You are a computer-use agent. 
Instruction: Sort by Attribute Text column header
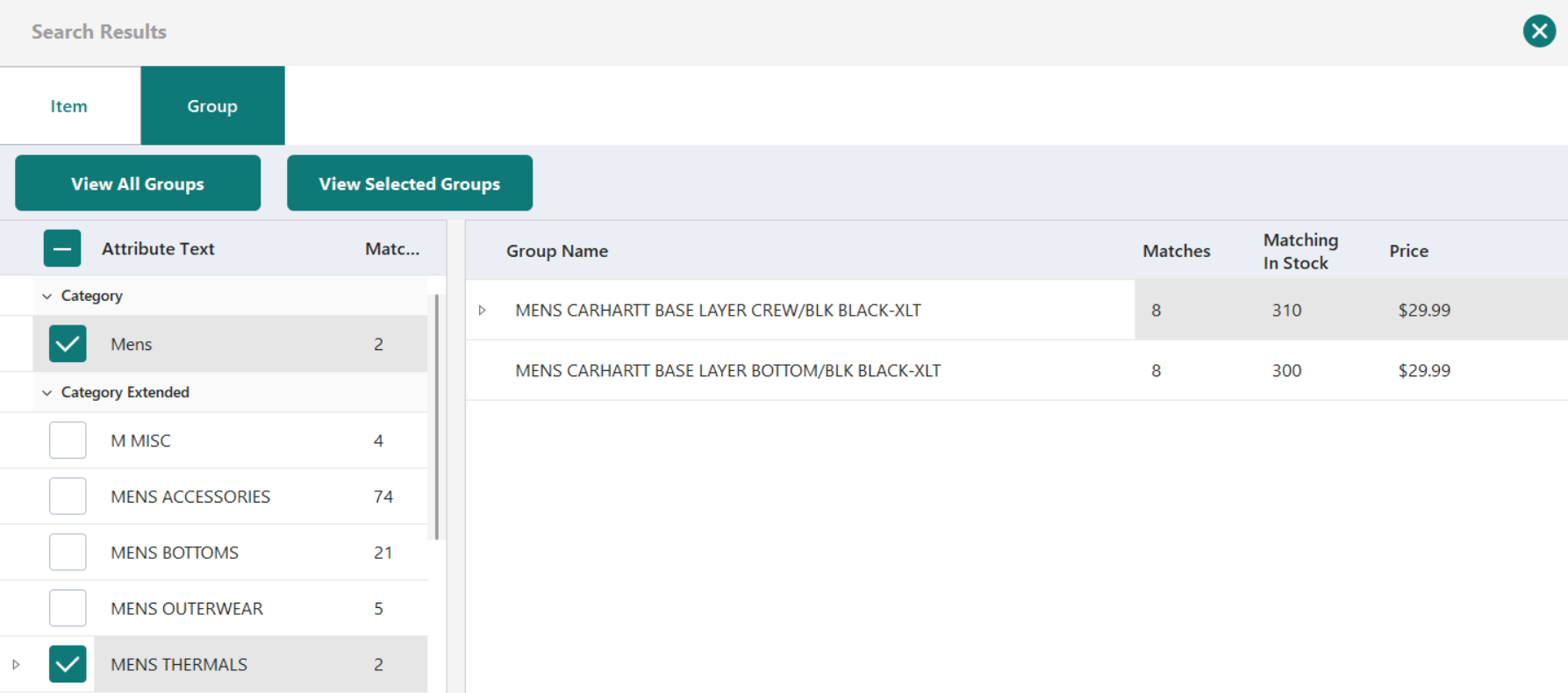point(158,249)
